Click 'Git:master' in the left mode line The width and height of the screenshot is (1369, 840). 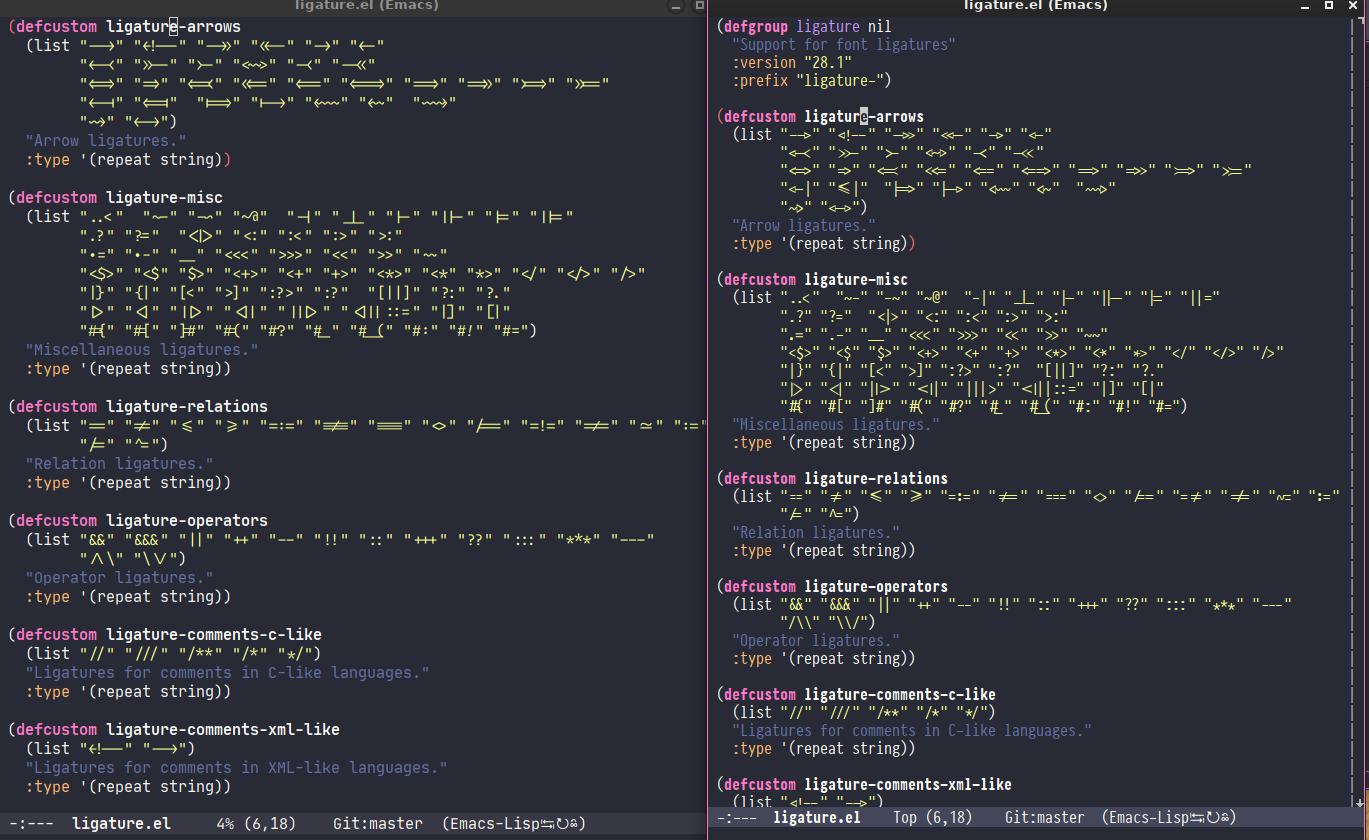click(377, 824)
